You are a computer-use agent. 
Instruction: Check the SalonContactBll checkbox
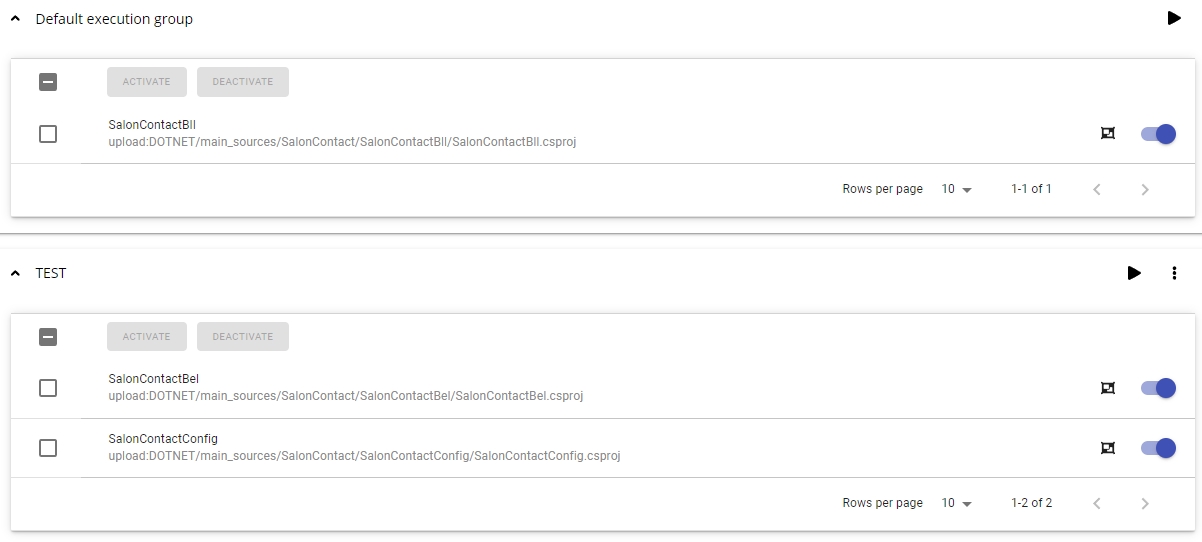[x=48, y=134]
